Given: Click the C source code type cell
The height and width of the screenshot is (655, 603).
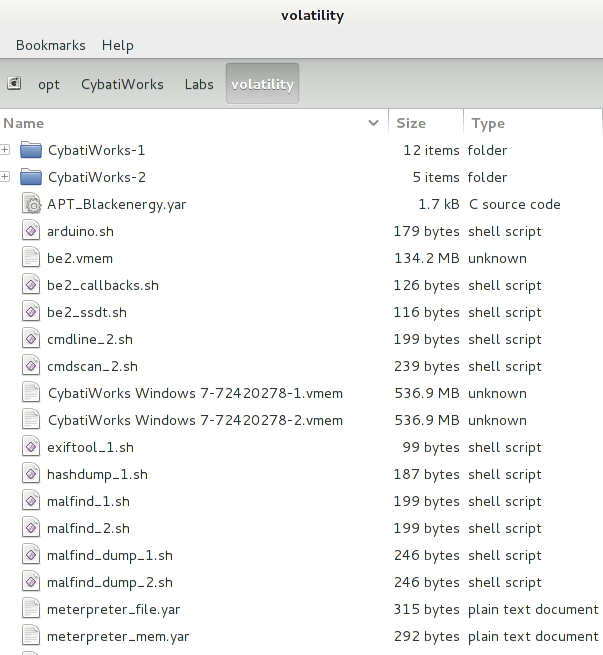Looking at the screenshot, I should pyautogui.click(x=514, y=205).
